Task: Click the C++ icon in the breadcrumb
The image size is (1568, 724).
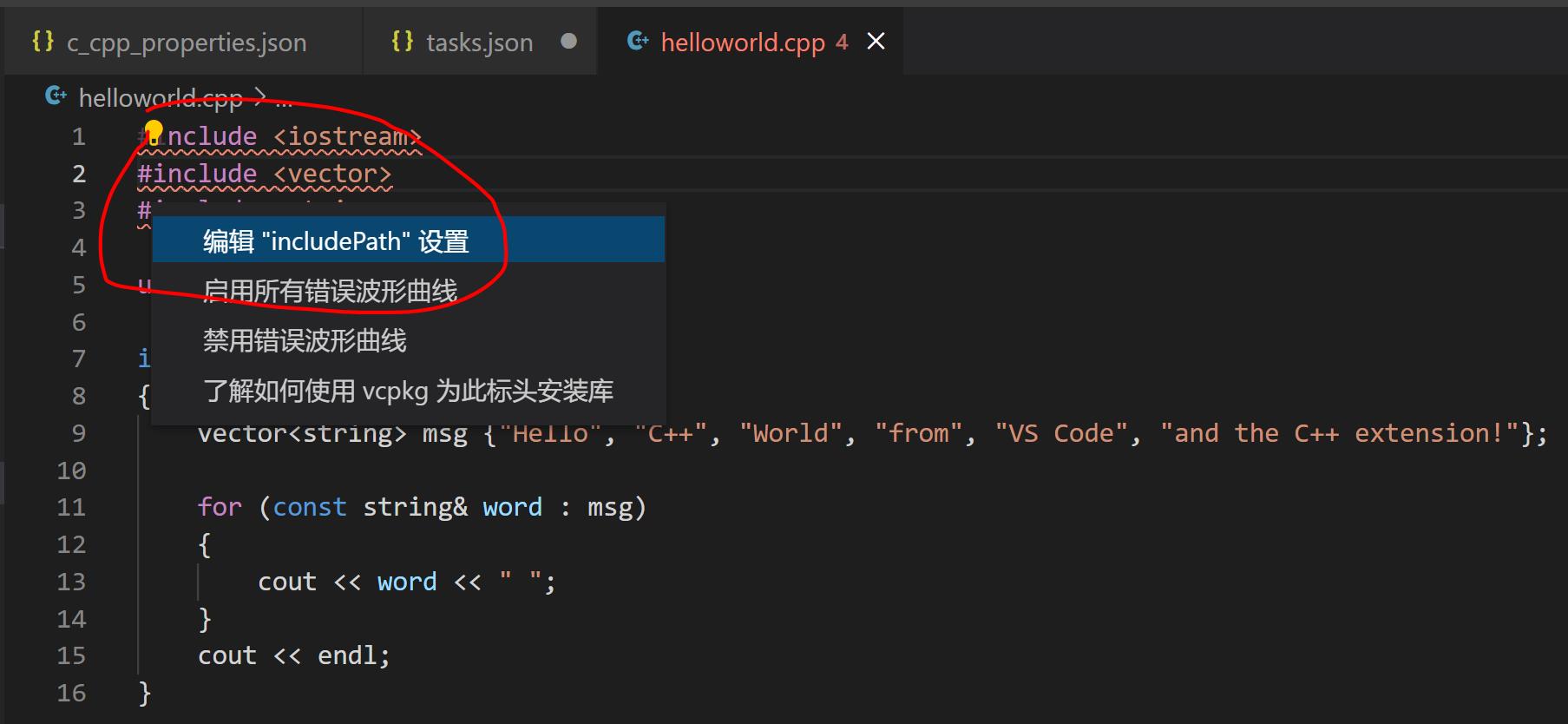Action: pyautogui.click(x=56, y=95)
